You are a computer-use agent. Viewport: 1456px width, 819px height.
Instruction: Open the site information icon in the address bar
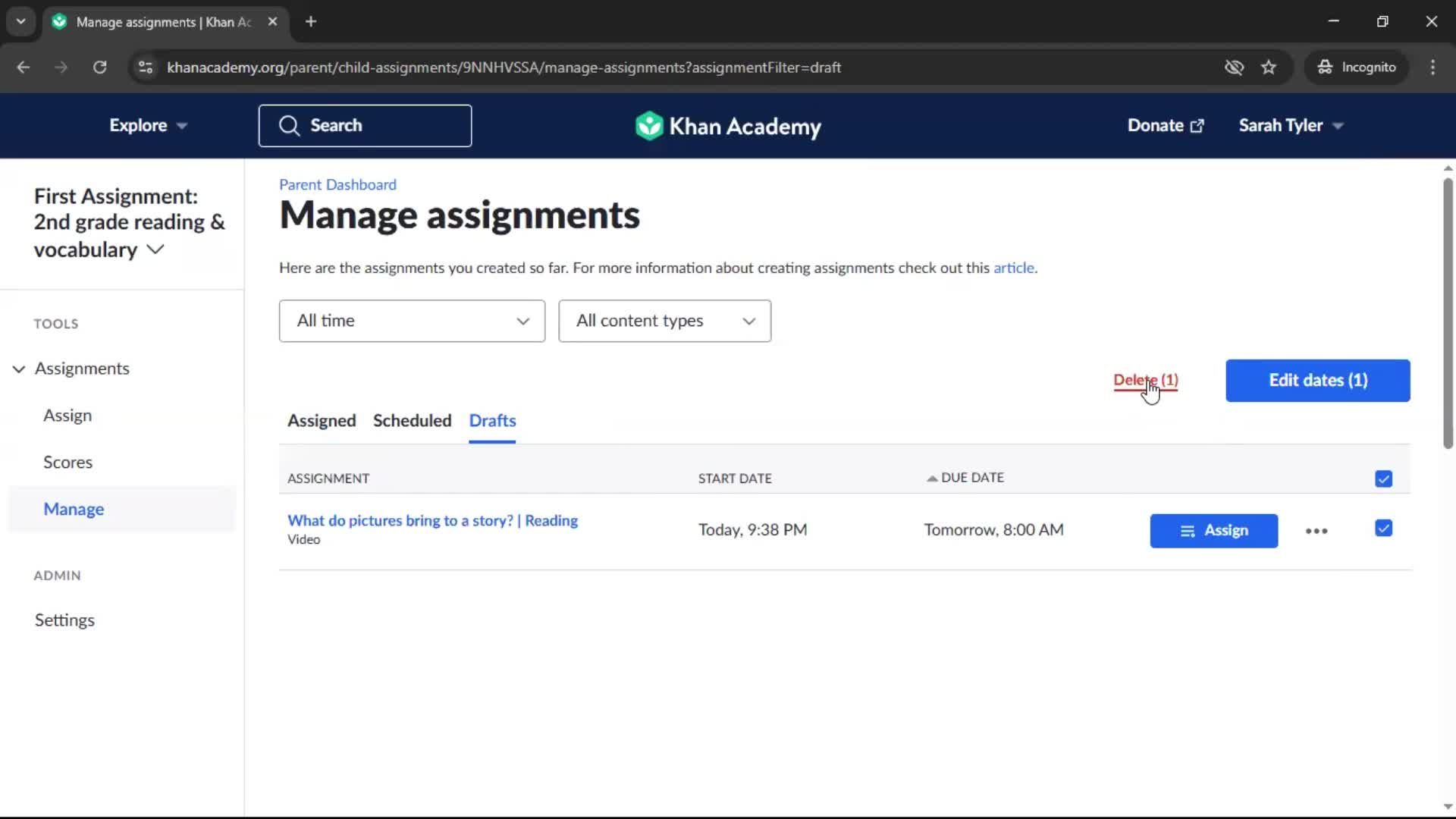coord(145,67)
